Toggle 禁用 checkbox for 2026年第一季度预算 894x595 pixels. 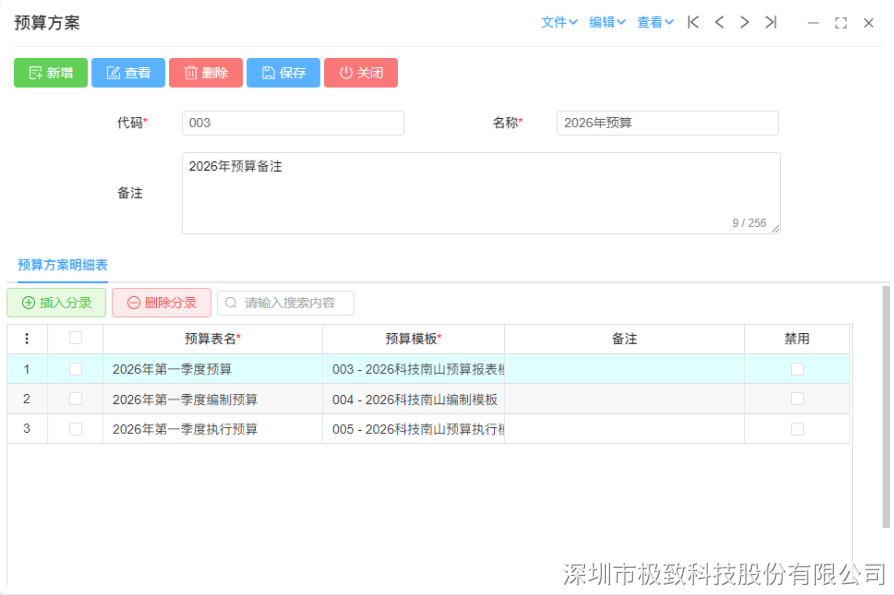[797, 369]
